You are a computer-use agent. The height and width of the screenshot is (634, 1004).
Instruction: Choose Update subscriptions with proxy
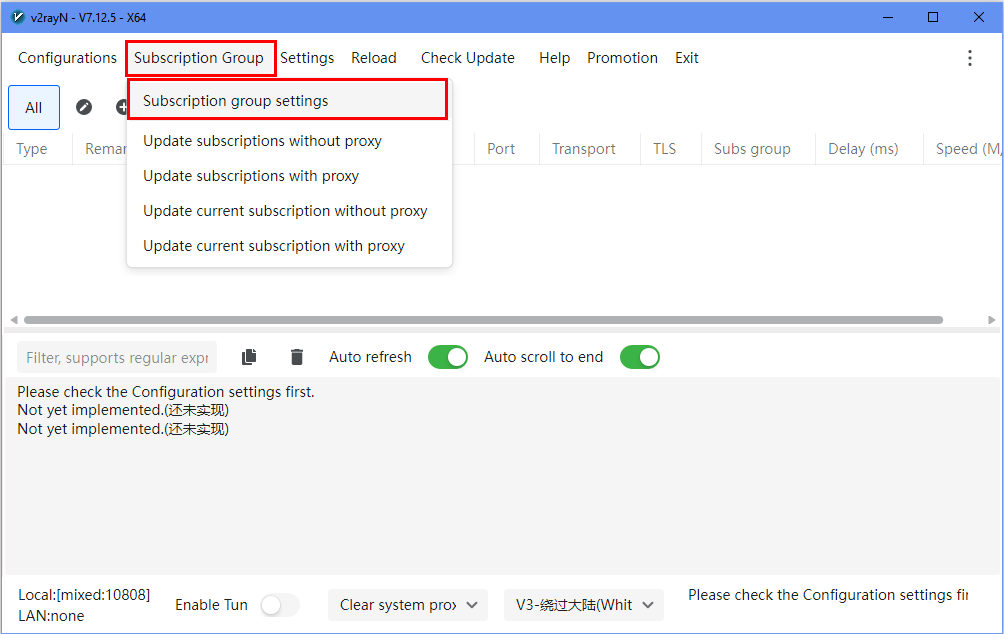251,176
